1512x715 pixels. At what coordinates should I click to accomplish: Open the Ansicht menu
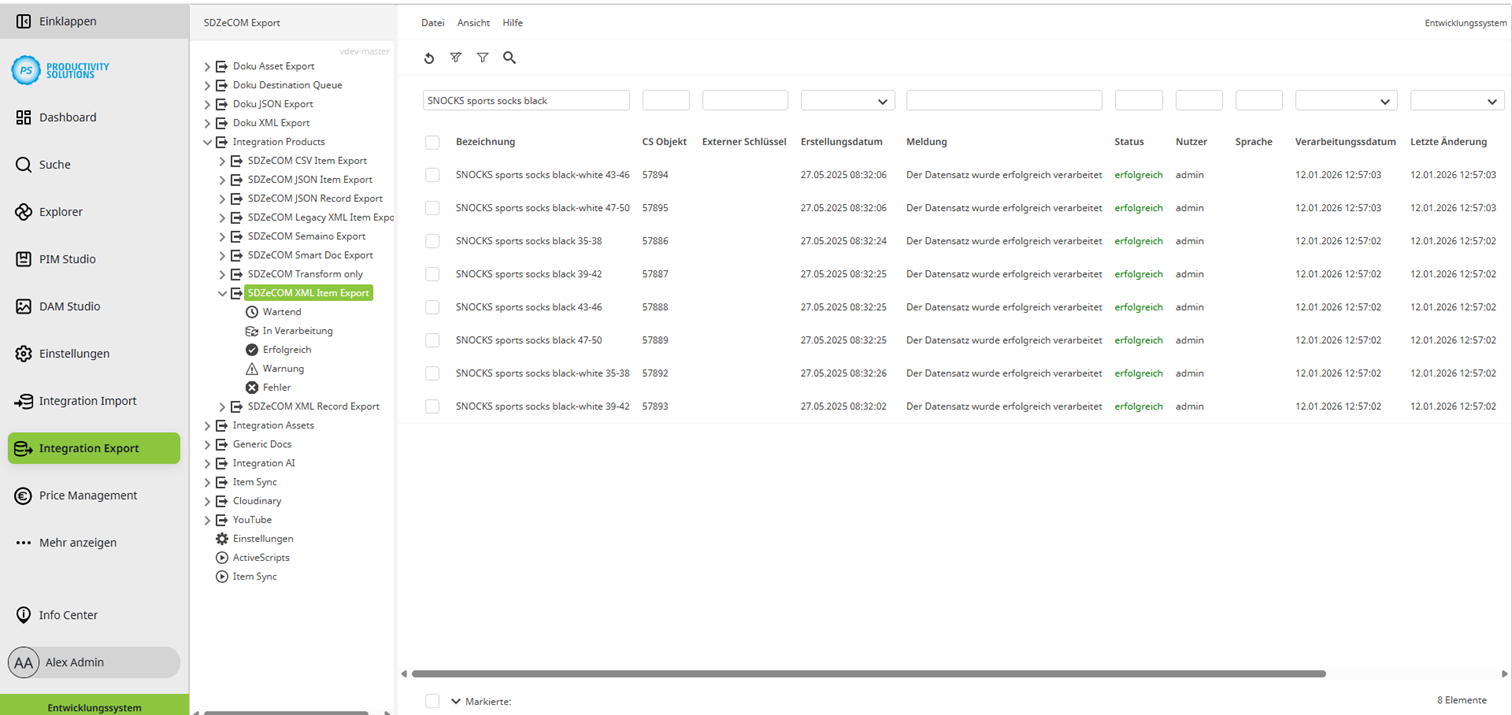[x=473, y=22]
